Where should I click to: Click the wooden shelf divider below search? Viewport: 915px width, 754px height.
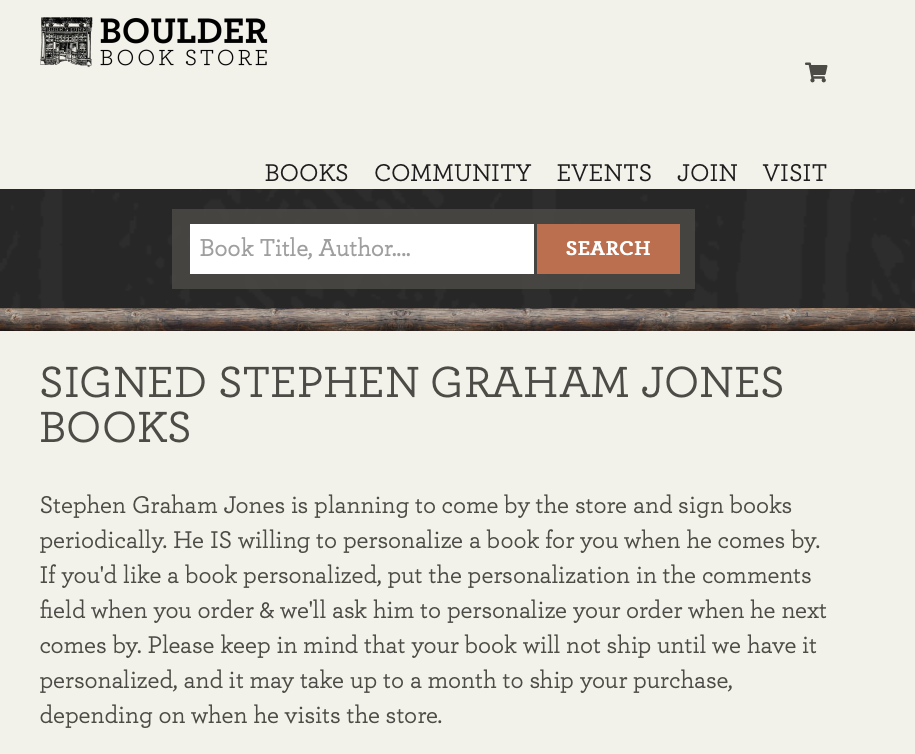(457, 320)
